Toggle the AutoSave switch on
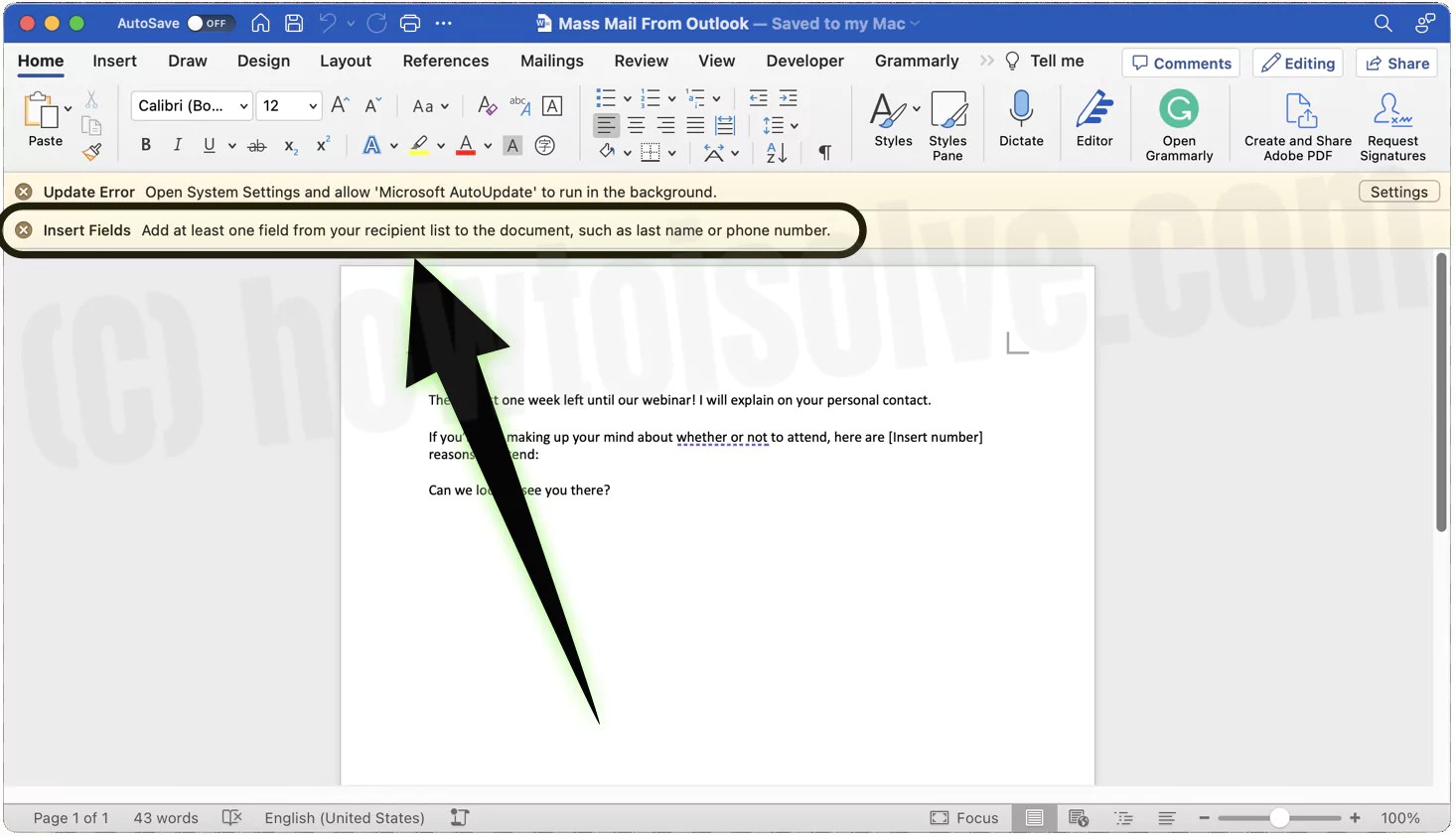Screen dimensions: 1456x836 210,22
